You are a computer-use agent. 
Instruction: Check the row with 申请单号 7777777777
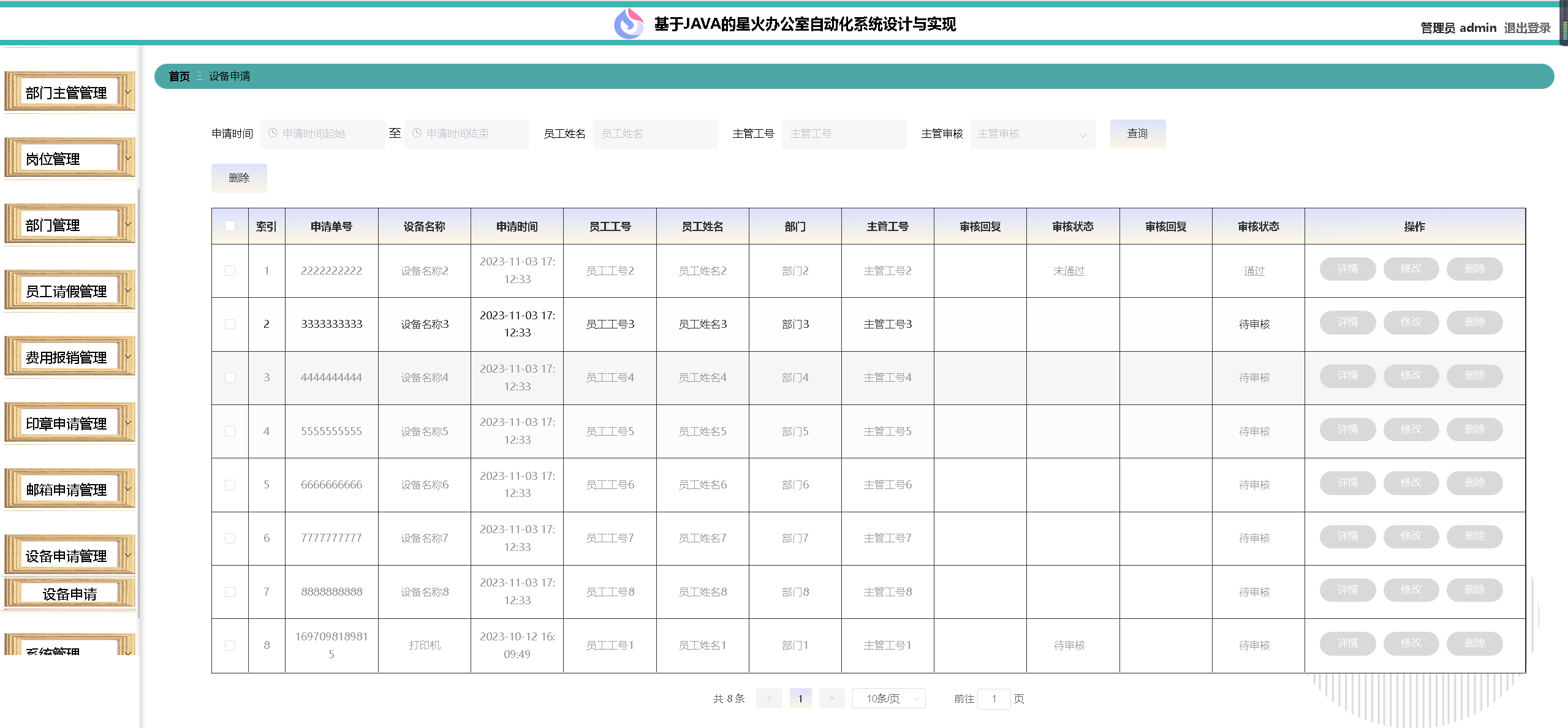pyautogui.click(x=230, y=538)
